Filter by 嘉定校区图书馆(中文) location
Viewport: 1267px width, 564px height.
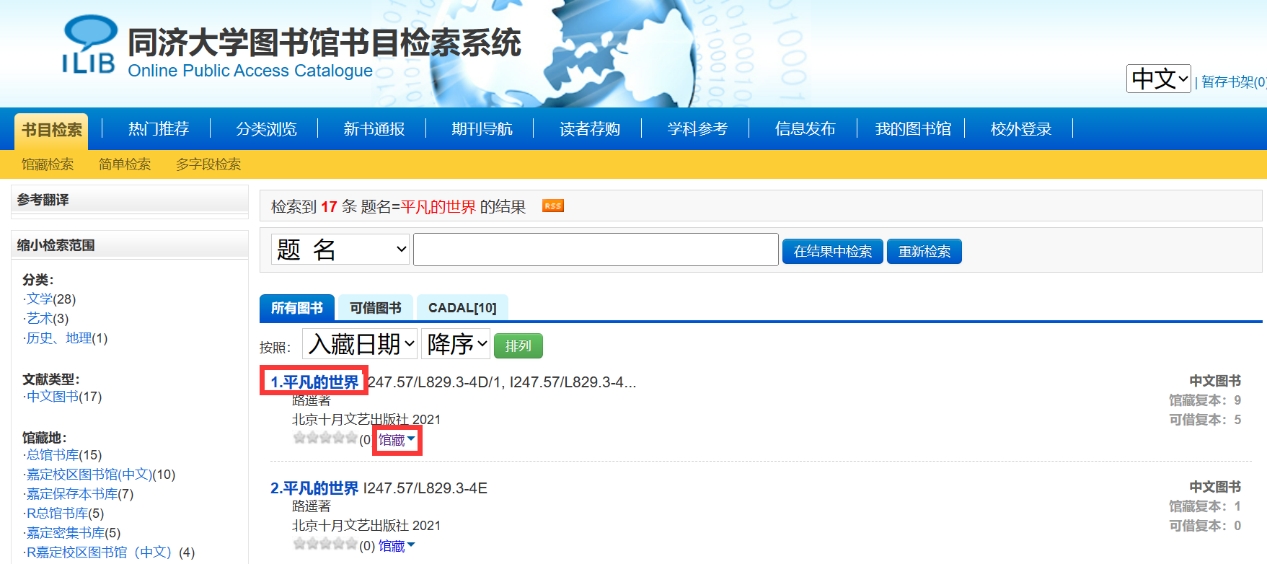tap(89, 474)
